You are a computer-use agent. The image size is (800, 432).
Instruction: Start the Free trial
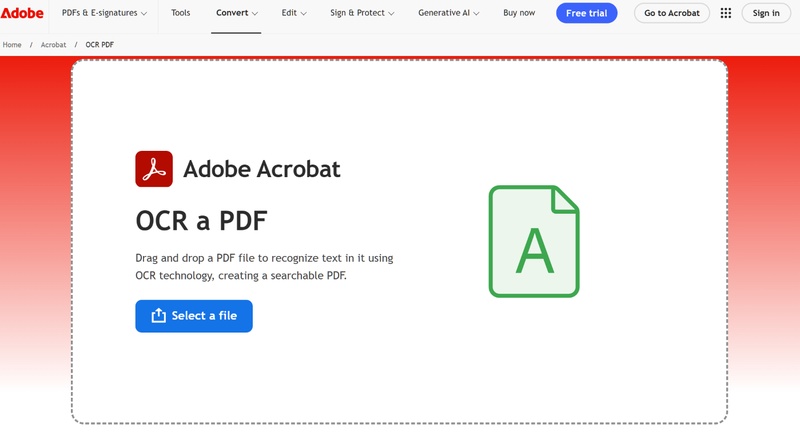[x=586, y=13]
